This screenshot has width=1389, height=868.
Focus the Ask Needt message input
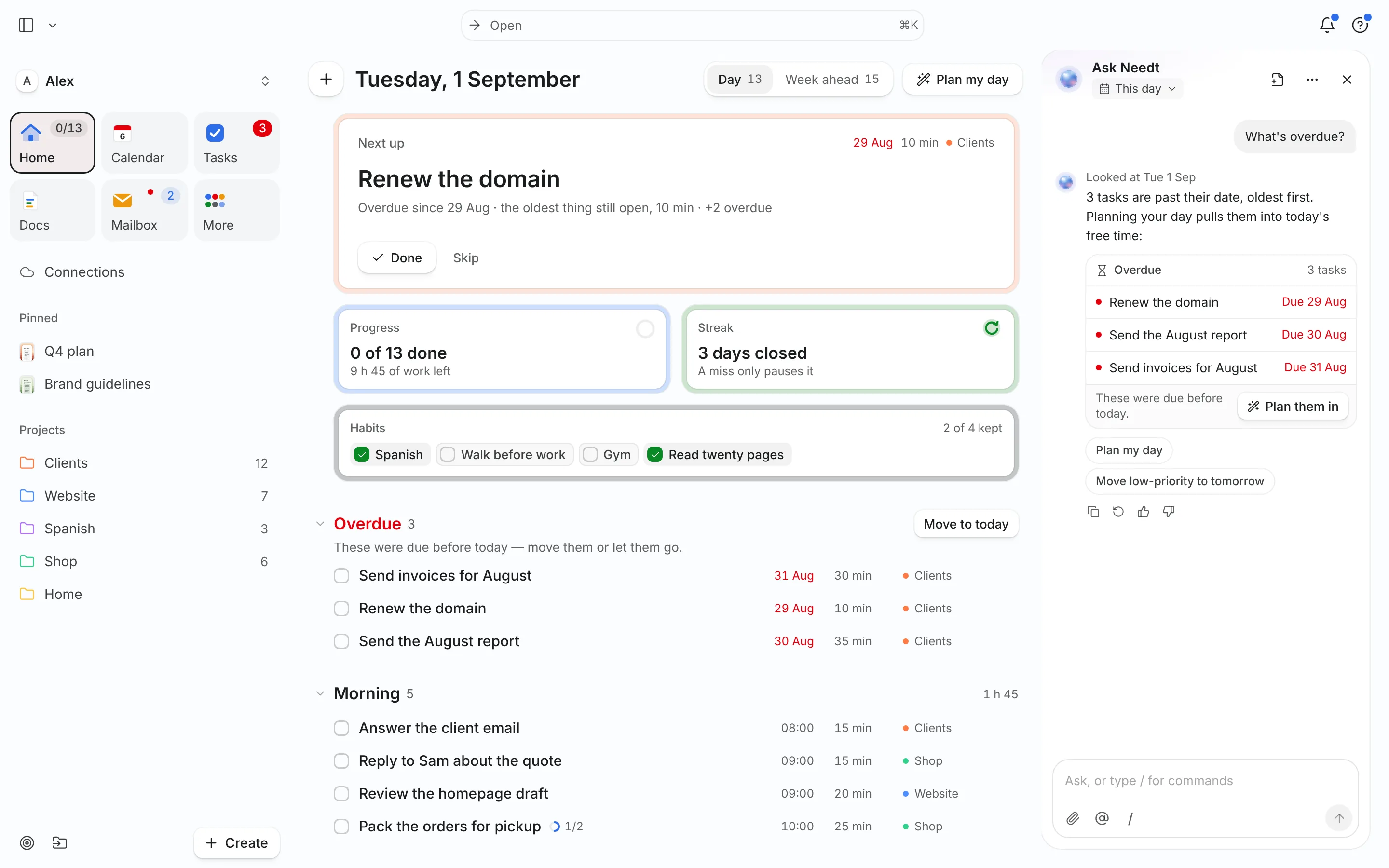(1205, 781)
